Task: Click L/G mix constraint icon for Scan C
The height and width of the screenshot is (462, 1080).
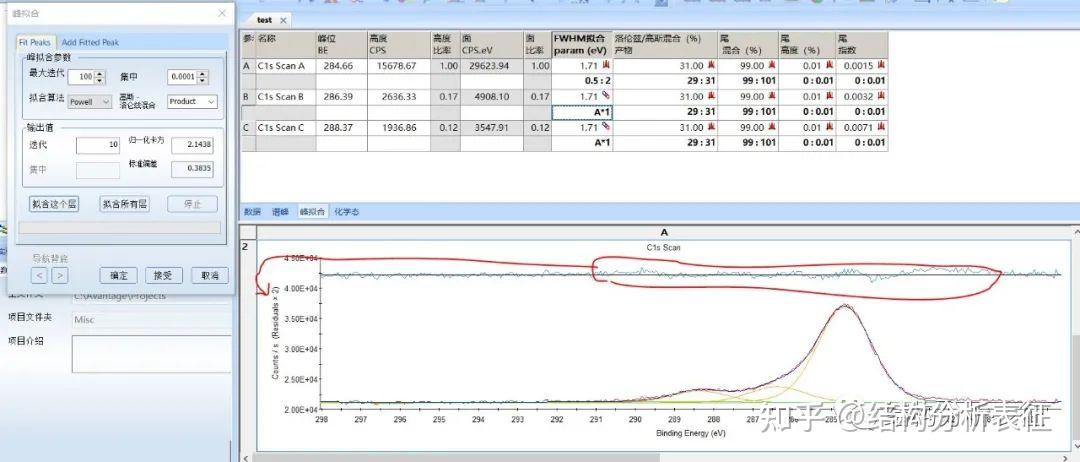Action: pos(711,127)
